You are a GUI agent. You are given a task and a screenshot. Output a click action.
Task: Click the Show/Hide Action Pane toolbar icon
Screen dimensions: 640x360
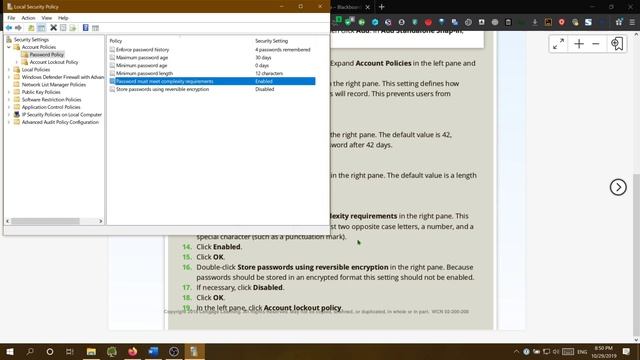95,28
